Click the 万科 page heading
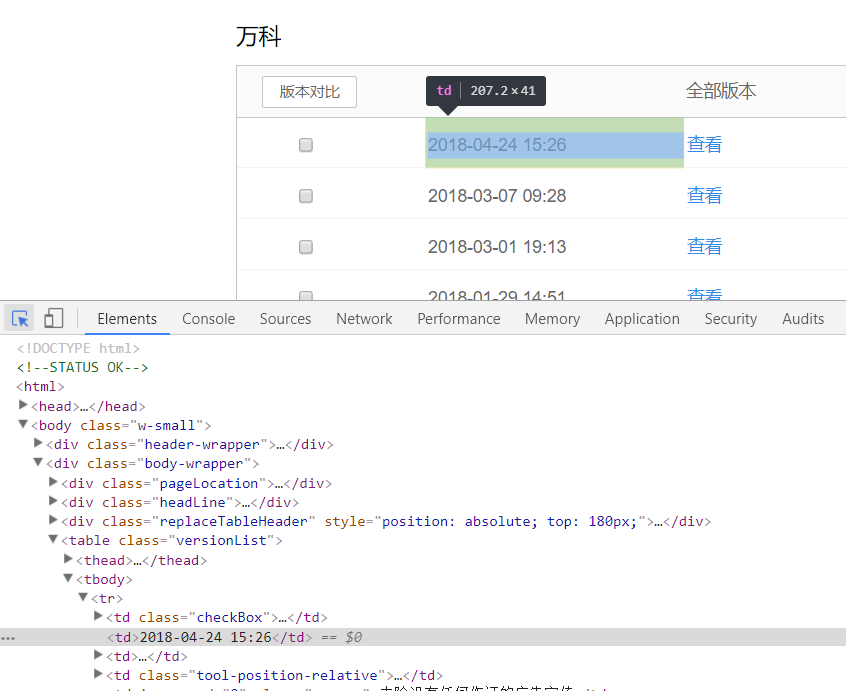 coord(258,37)
